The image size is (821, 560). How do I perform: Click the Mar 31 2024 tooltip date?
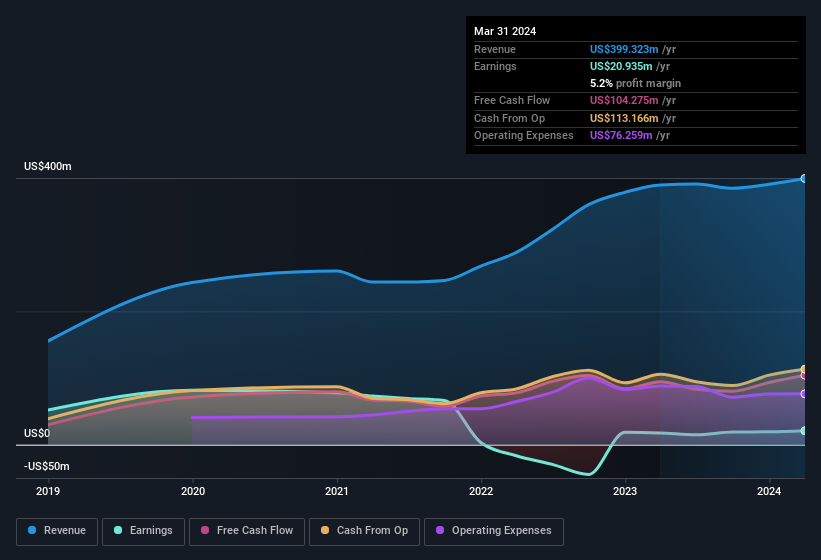click(x=505, y=31)
